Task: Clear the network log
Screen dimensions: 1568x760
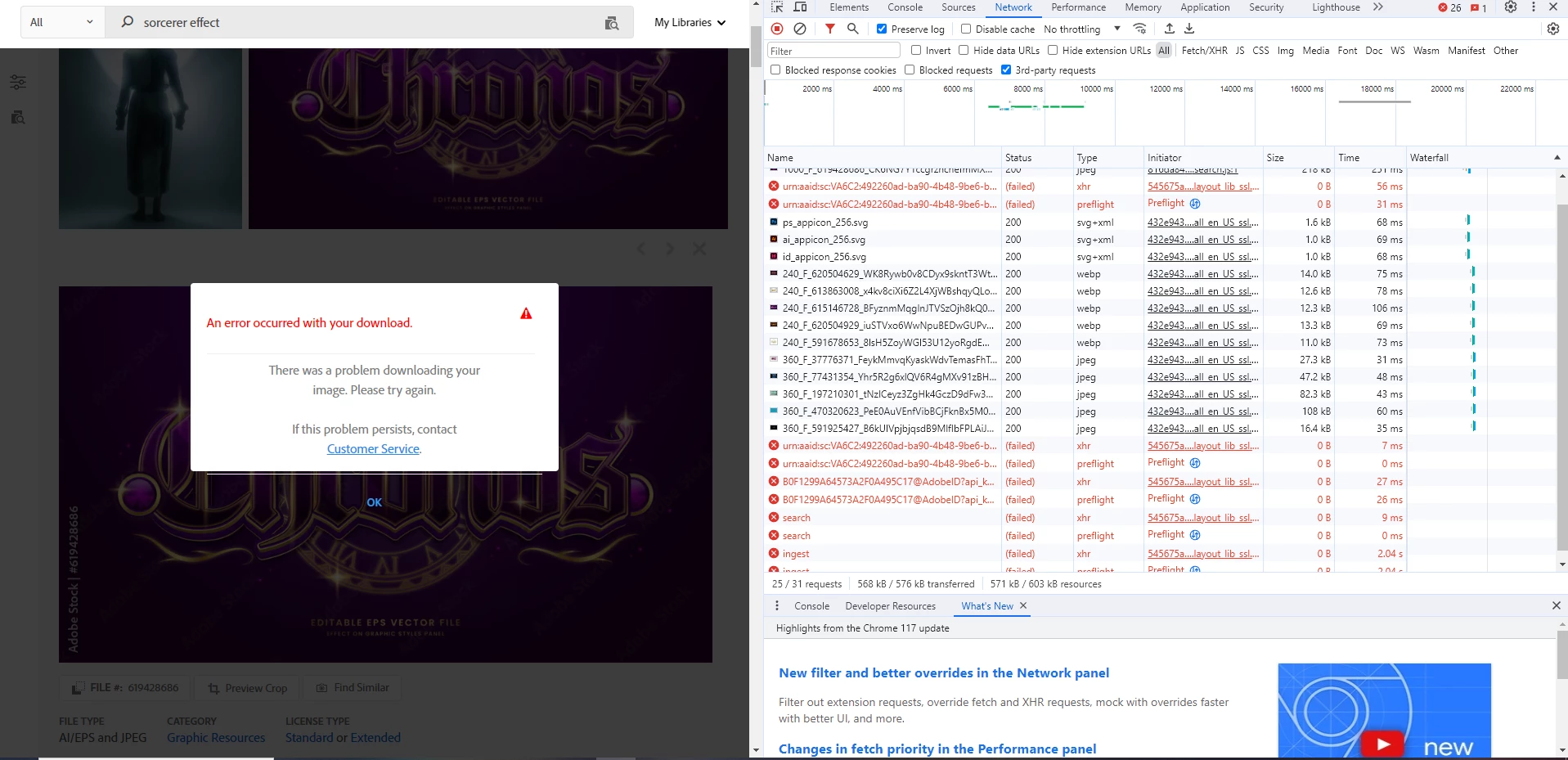Action: pos(800,29)
